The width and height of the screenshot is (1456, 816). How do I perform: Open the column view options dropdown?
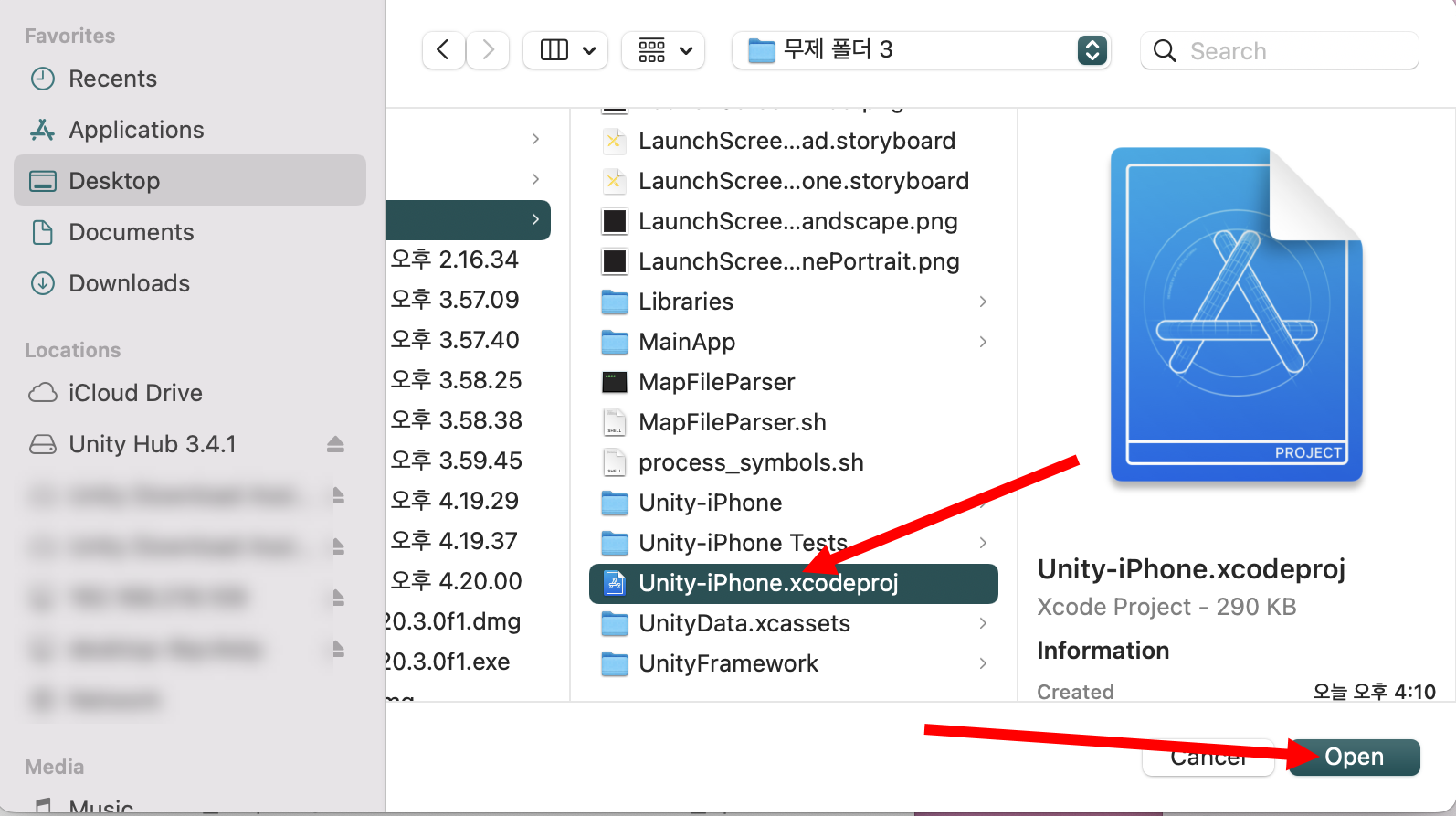point(566,49)
